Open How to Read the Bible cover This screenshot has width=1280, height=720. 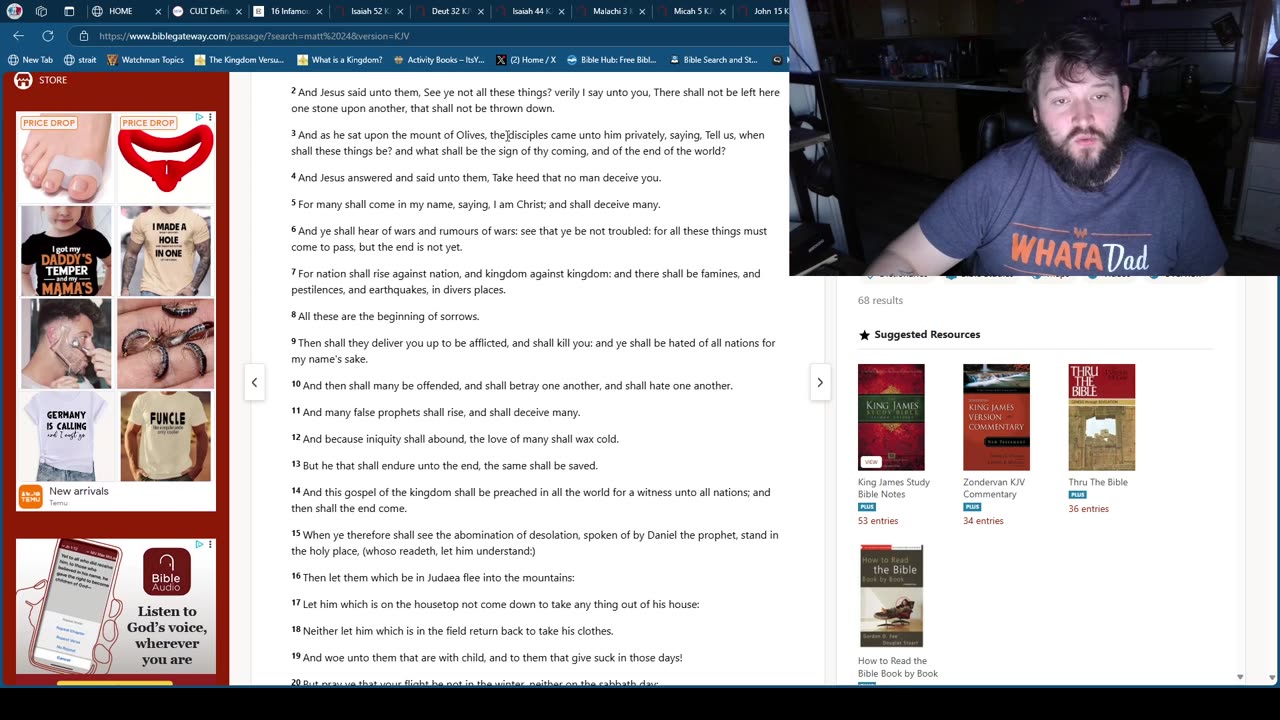(891, 596)
